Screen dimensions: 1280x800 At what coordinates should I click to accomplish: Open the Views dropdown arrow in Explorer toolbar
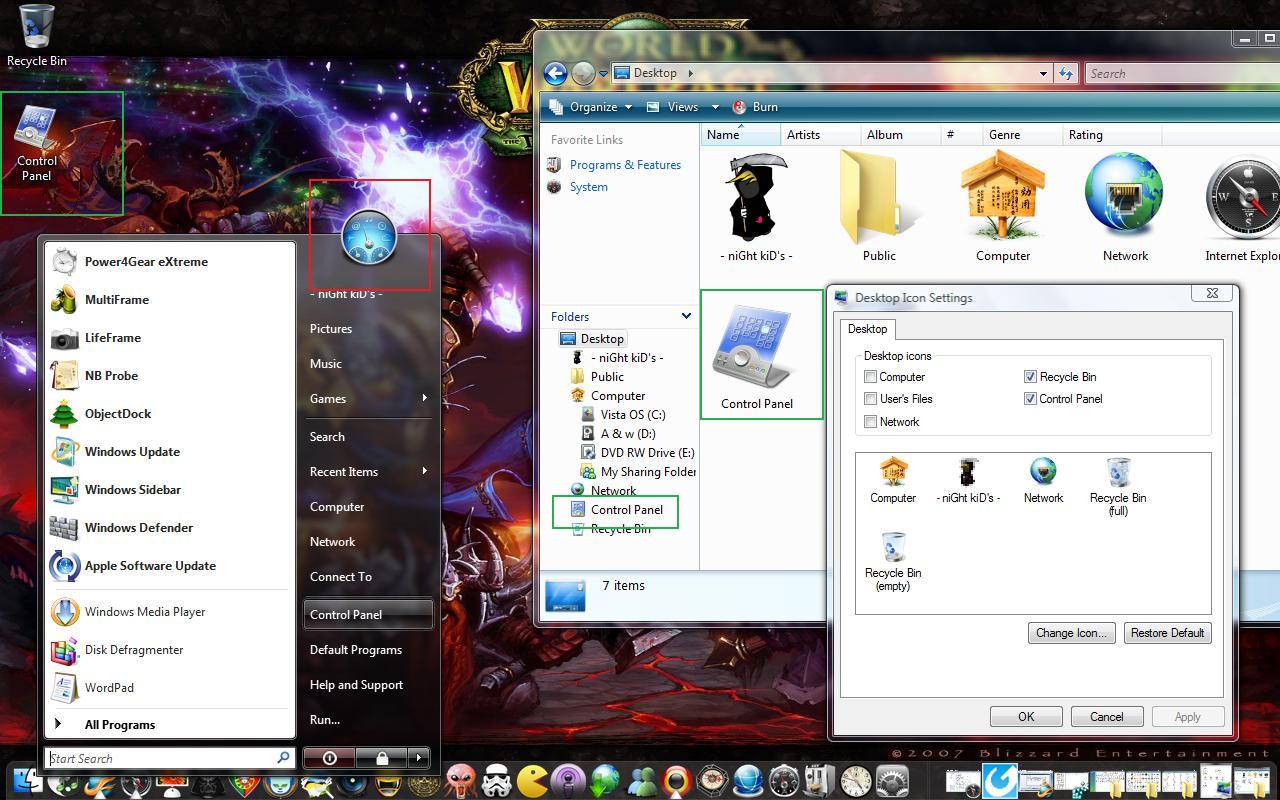(715, 107)
